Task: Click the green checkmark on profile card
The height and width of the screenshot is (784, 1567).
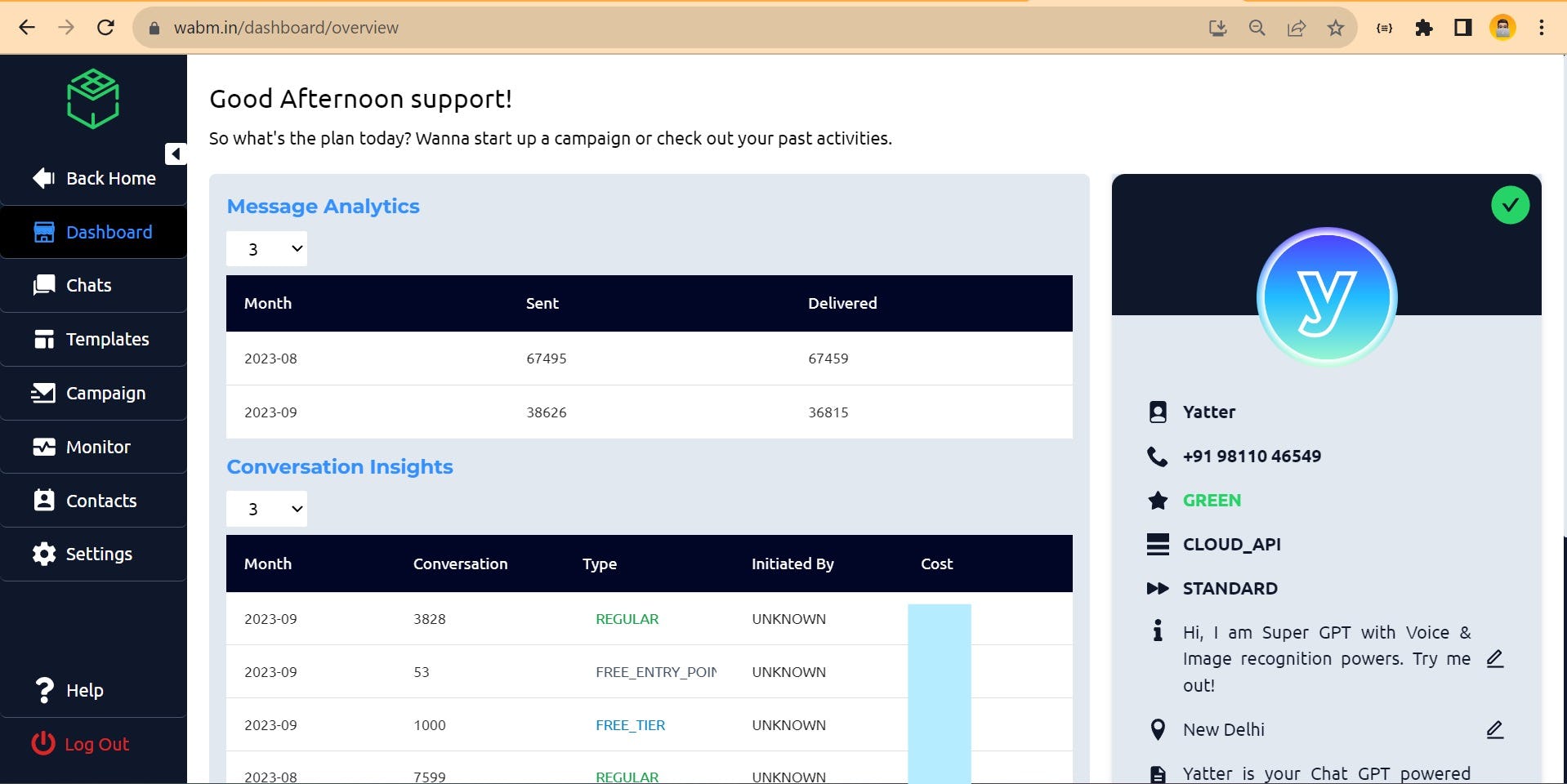Action: pos(1511,205)
